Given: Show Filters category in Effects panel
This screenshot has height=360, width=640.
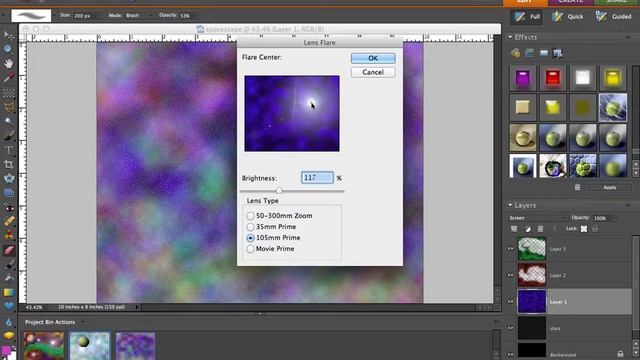Looking at the screenshot, I should [x=516, y=53].
